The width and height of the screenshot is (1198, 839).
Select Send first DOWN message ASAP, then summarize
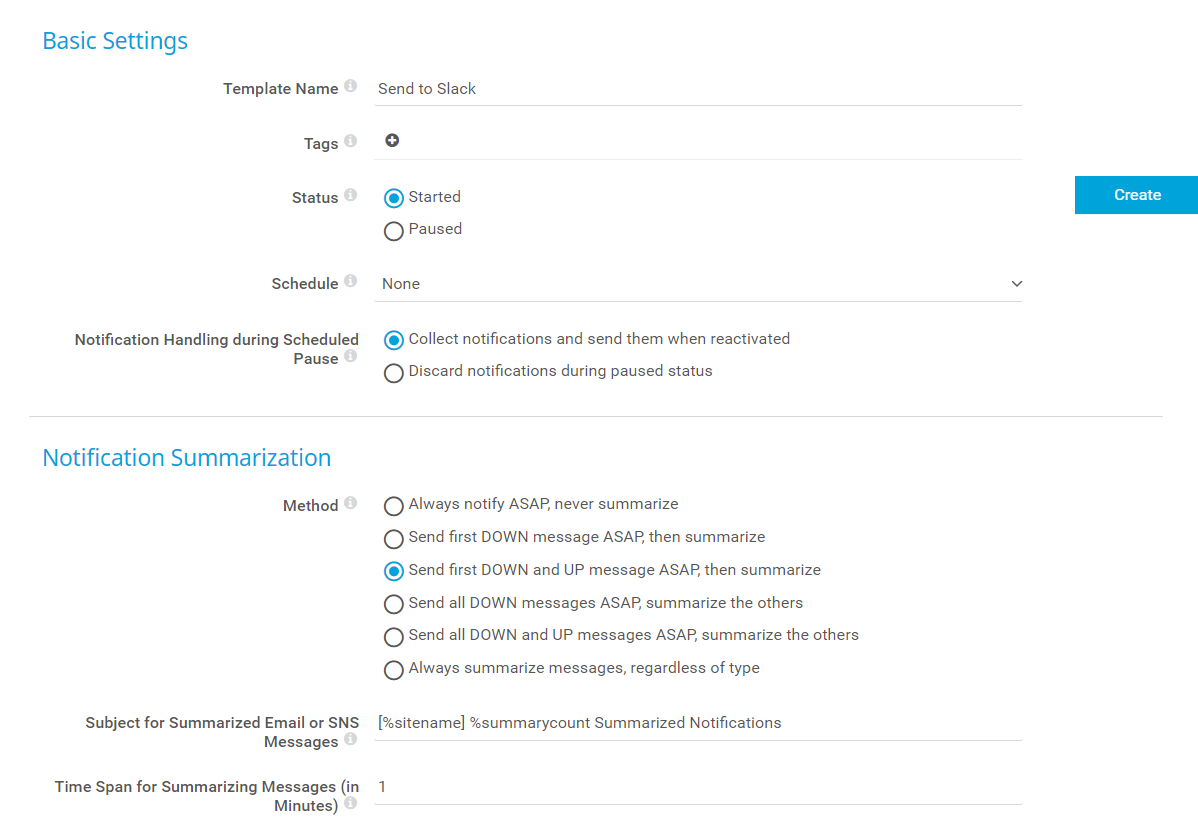(x=394, y=538)
